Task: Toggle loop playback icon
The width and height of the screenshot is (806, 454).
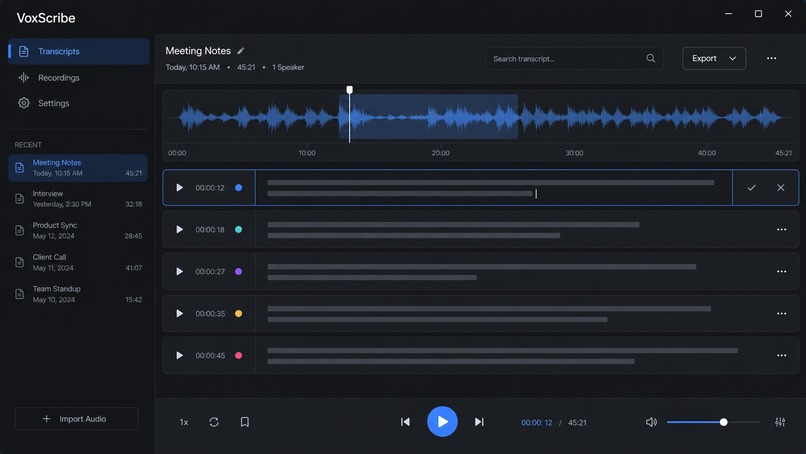Action: coord(214,422)
